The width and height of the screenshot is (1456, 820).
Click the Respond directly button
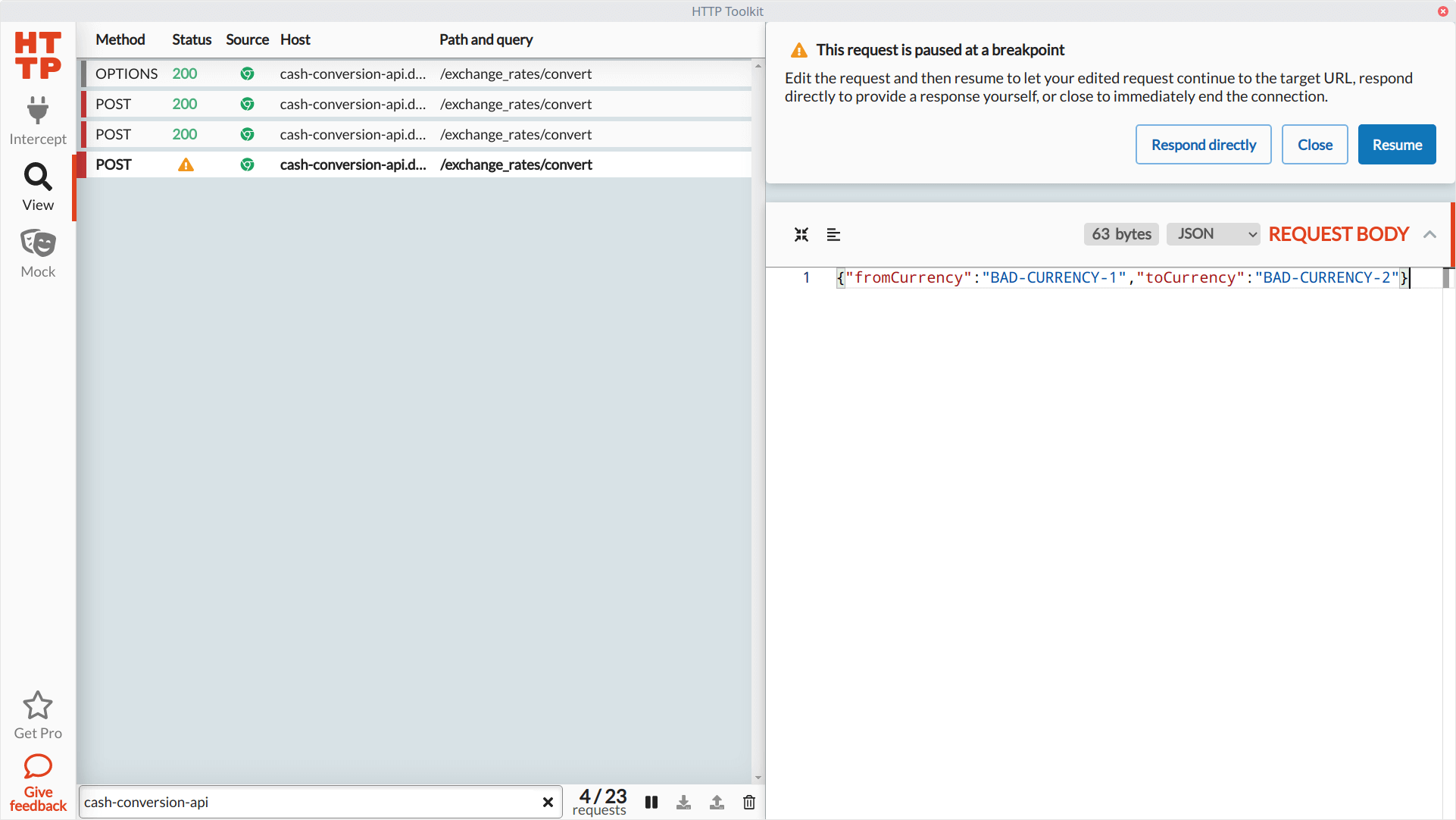click(x=1202, y=144)
